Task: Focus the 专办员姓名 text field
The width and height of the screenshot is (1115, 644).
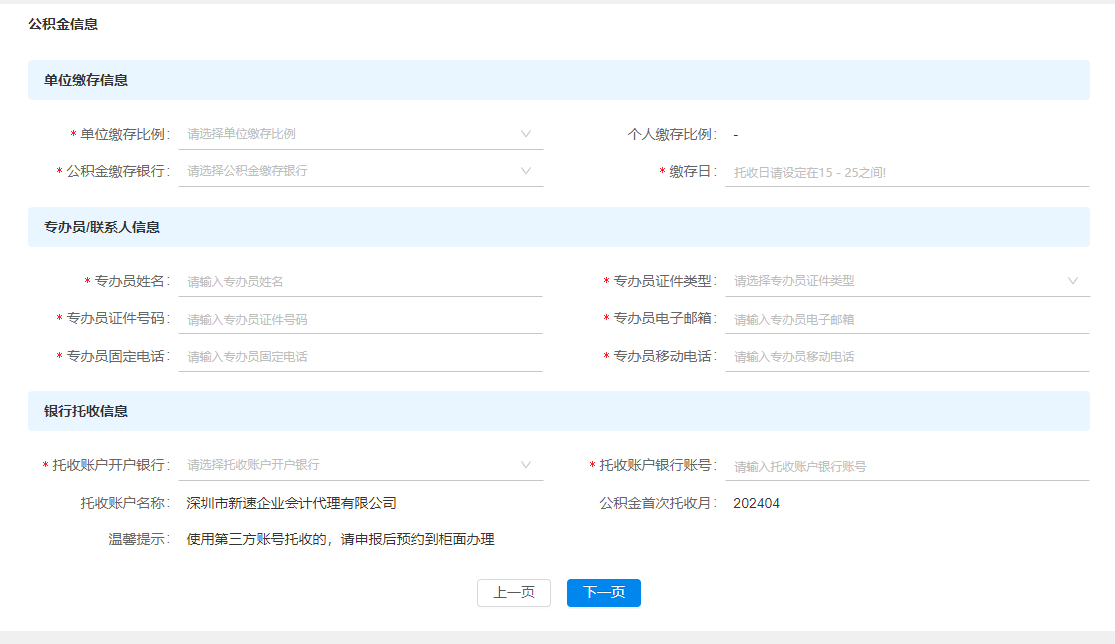Action: point(360,282)
